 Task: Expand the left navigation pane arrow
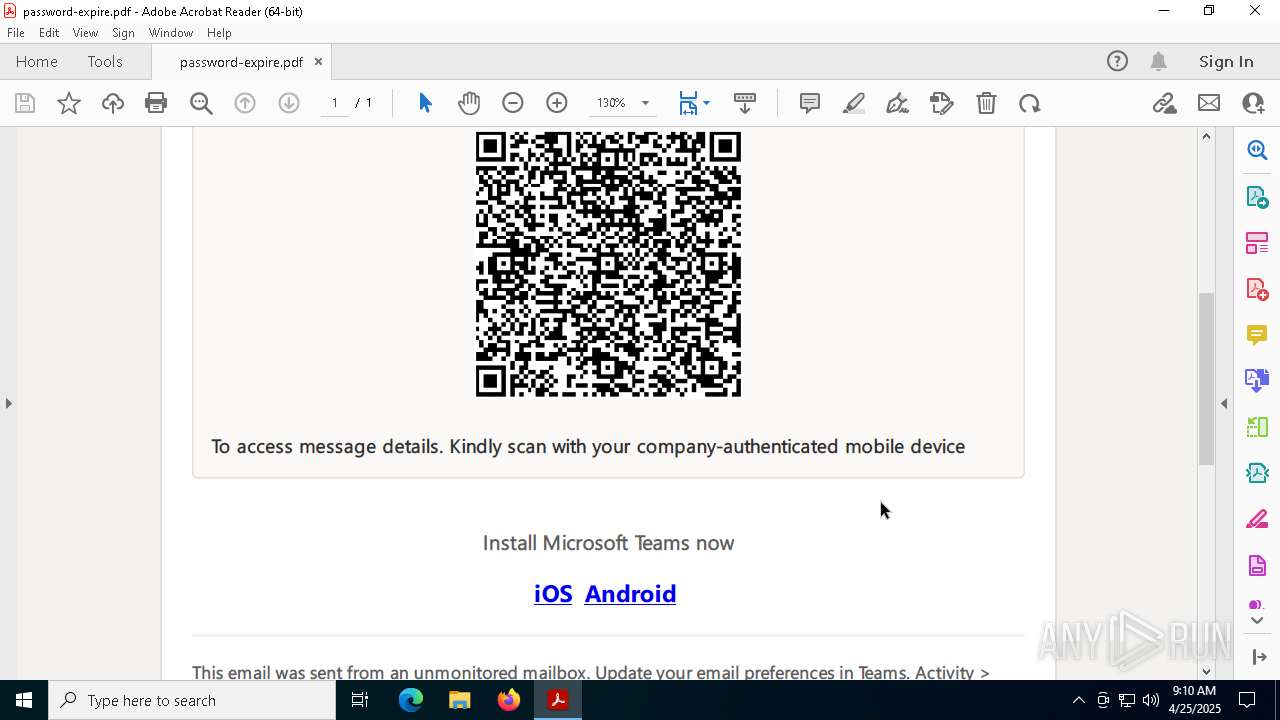point(8,403)
